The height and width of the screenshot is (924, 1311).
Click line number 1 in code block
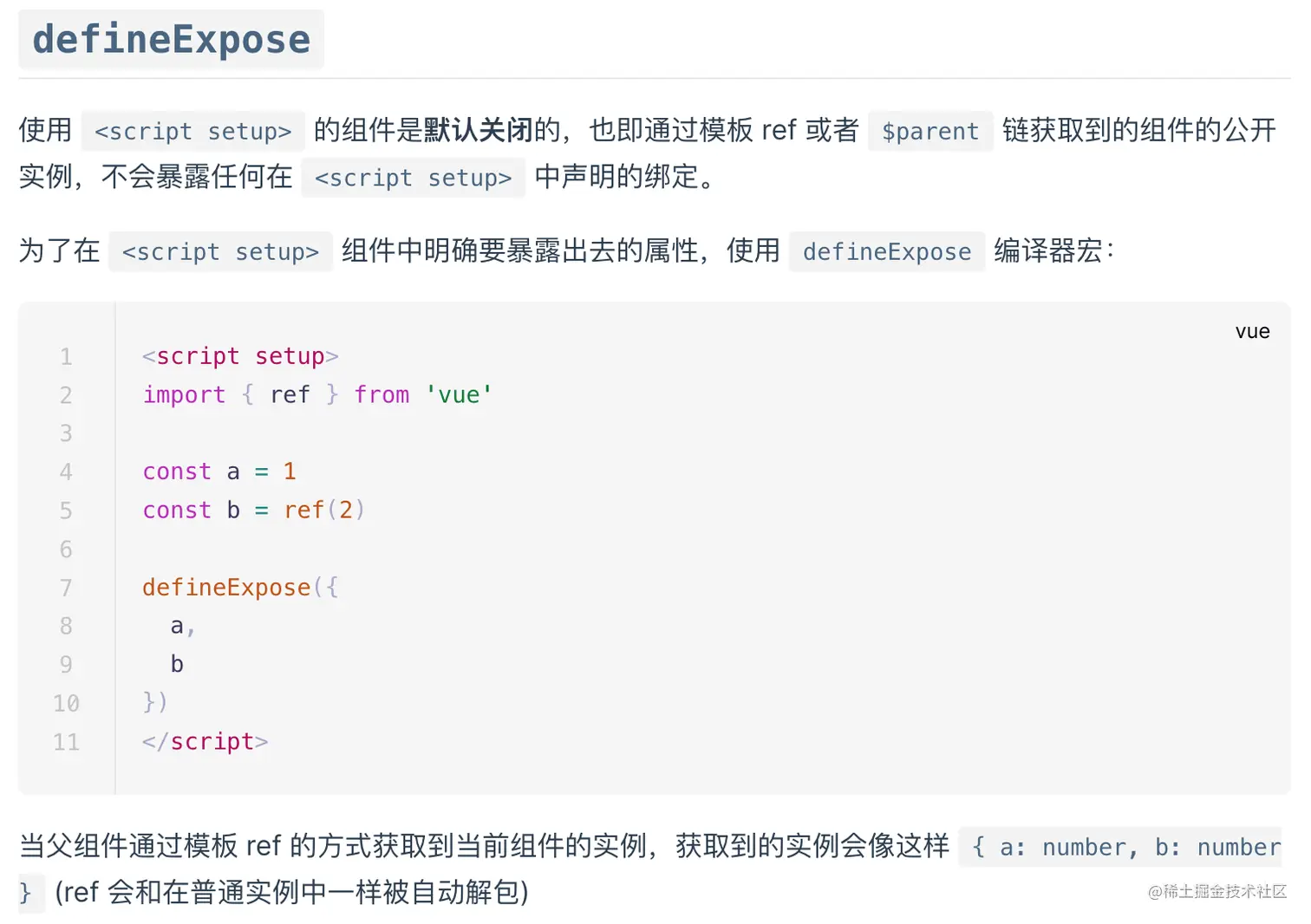coord(66,356)
